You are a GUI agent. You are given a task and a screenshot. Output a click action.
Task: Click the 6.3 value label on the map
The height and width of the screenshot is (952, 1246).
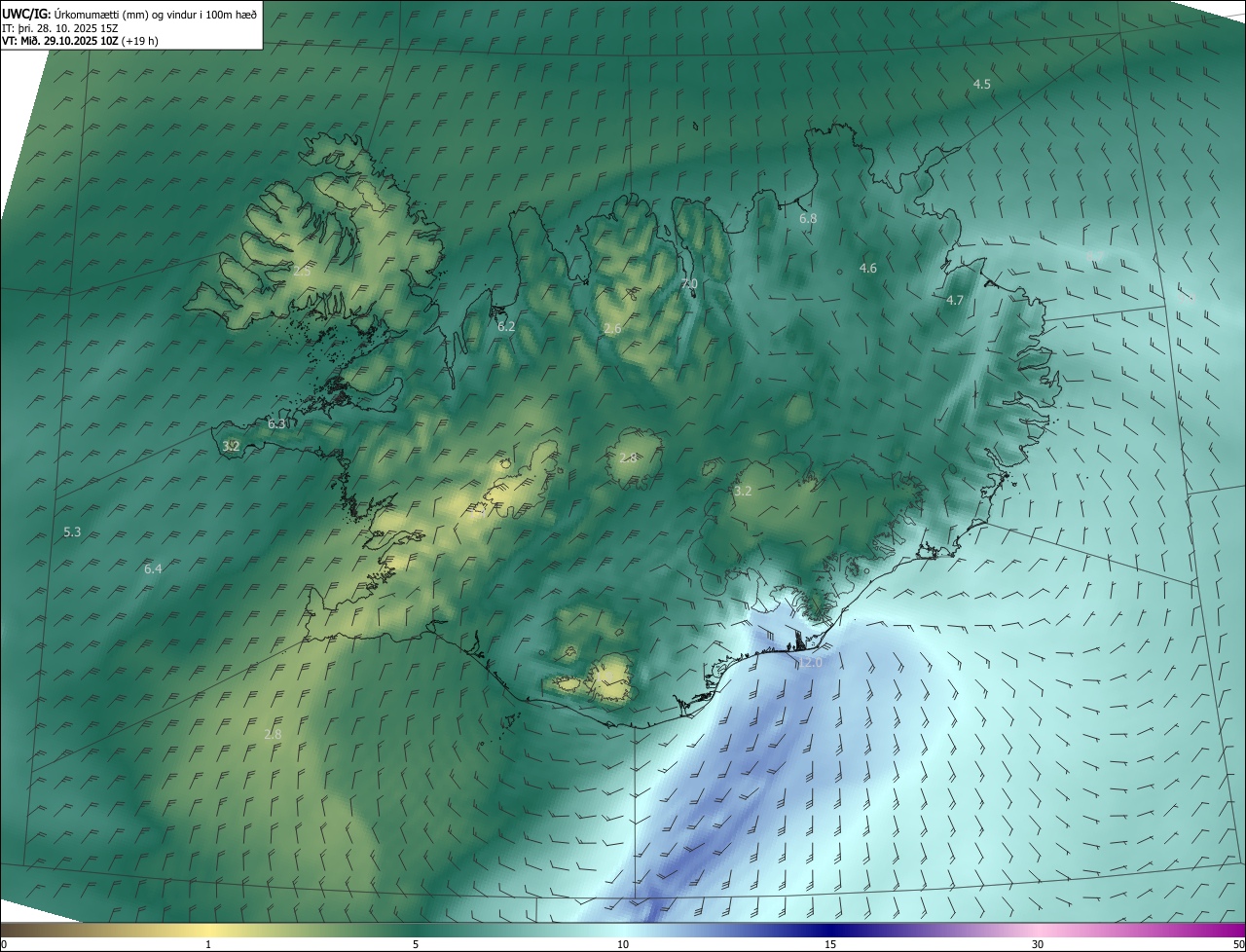point(276,424)
